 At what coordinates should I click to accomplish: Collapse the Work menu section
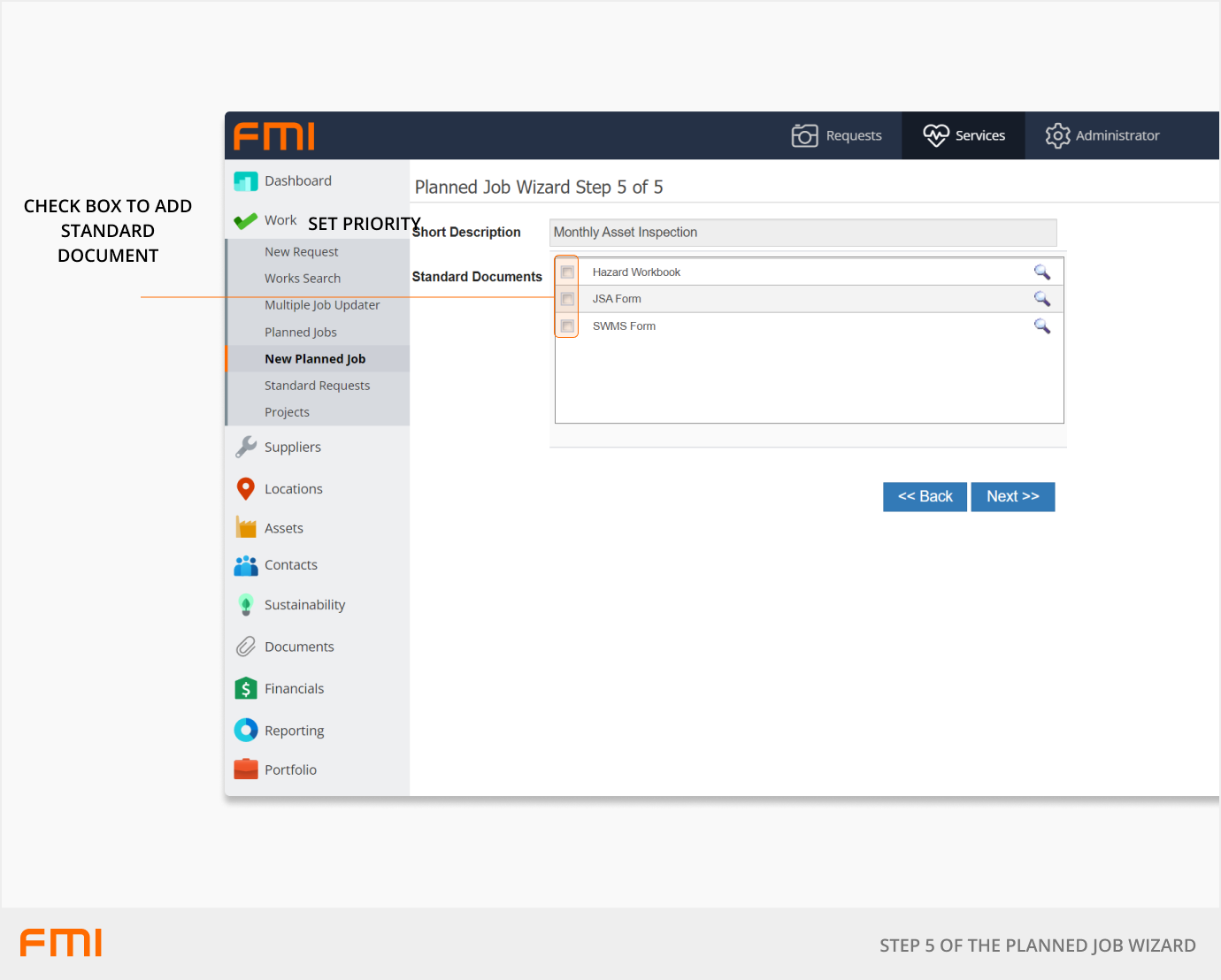pos(280,220)
